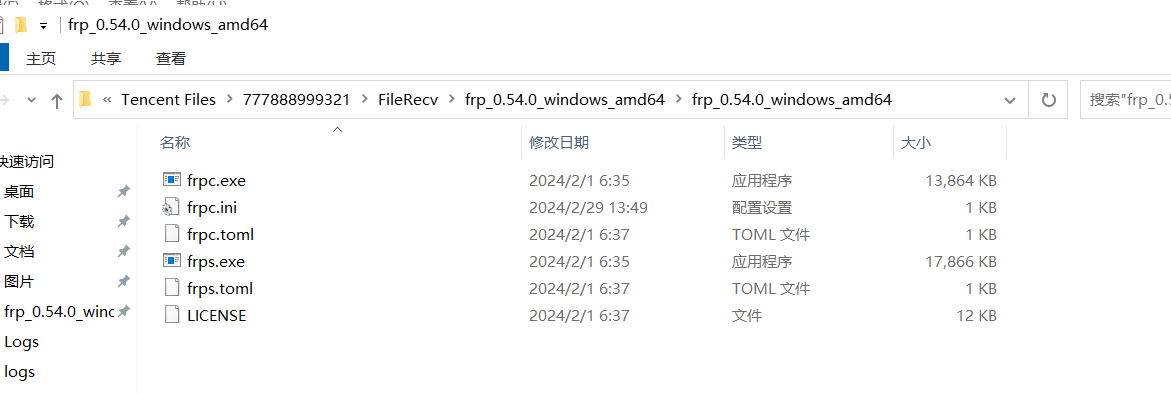This screenshot has width=1171, height=393.
Task: Expand hidden breadcrumb path chevrons
Action: coord(108,99)
